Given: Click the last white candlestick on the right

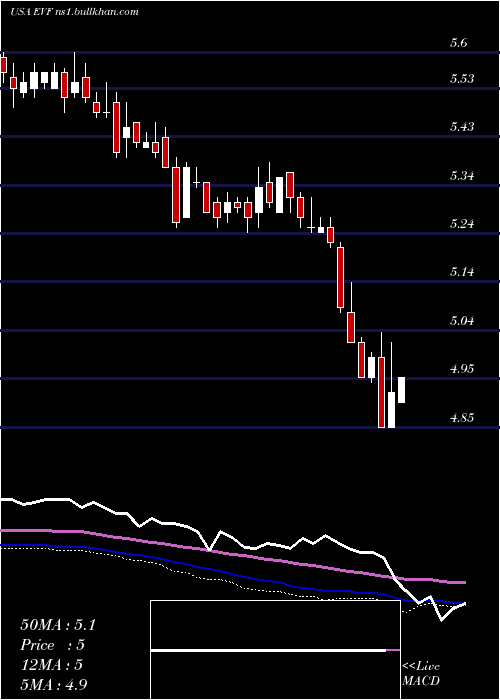Looking at the screenshot, I should (401, 390).
